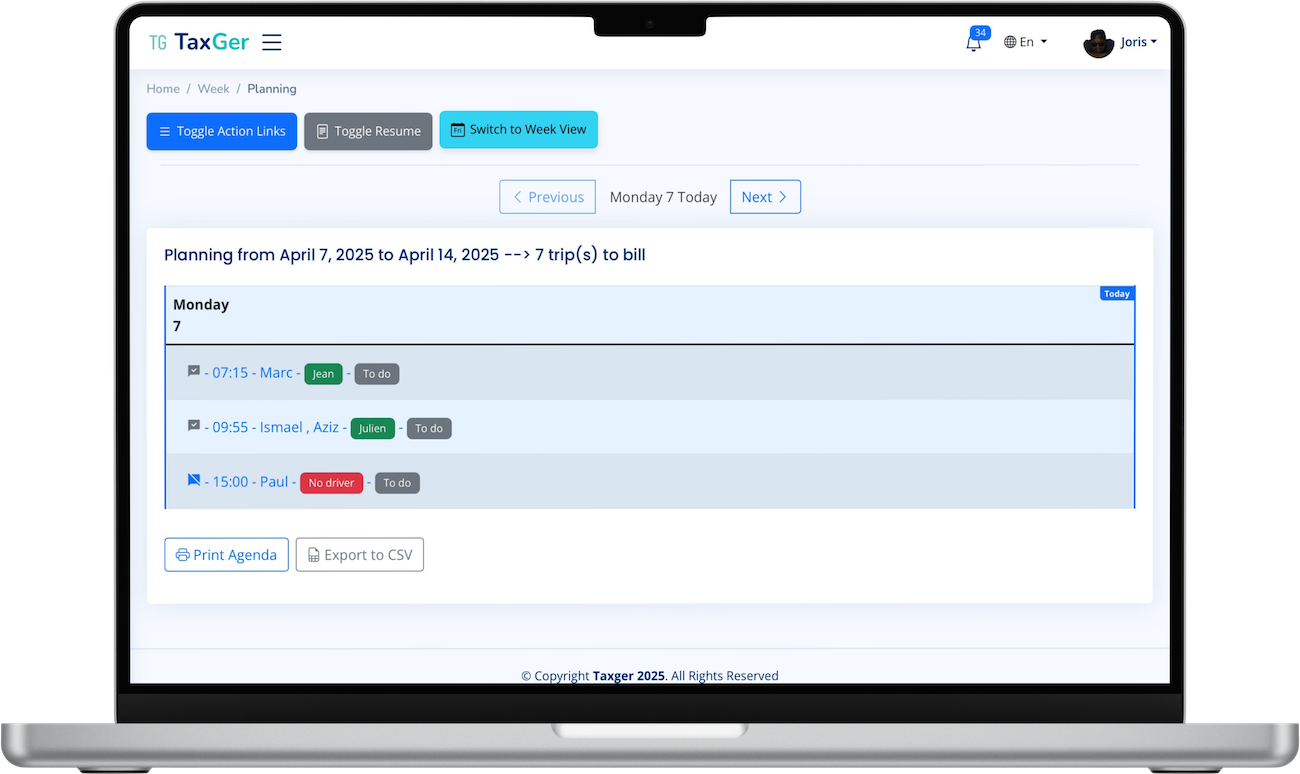The image size is (1300, 774).
Task: Navigate to Home in the breadcrumb
Action: [163, 89]
